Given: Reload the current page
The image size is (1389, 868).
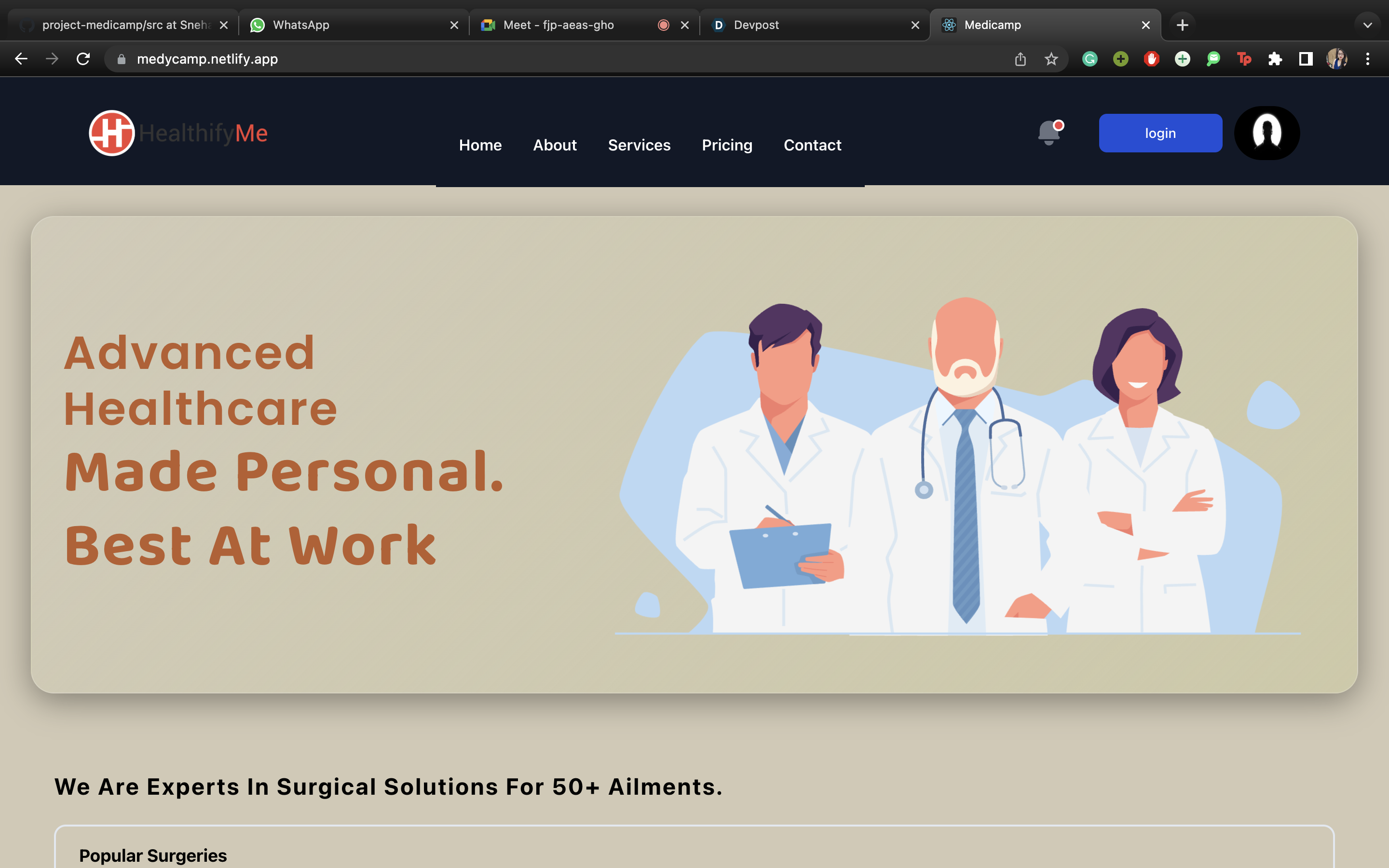Looking at the screenshot, I should (x=83, y=58).
